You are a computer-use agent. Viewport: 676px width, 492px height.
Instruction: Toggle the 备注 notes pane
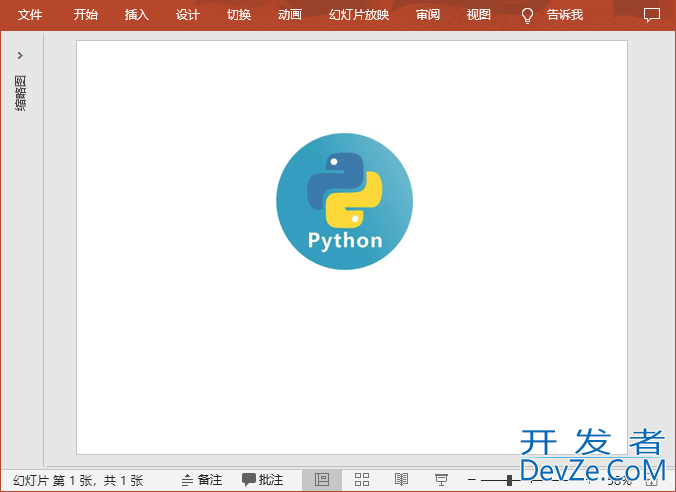click(x=201, y=480)
